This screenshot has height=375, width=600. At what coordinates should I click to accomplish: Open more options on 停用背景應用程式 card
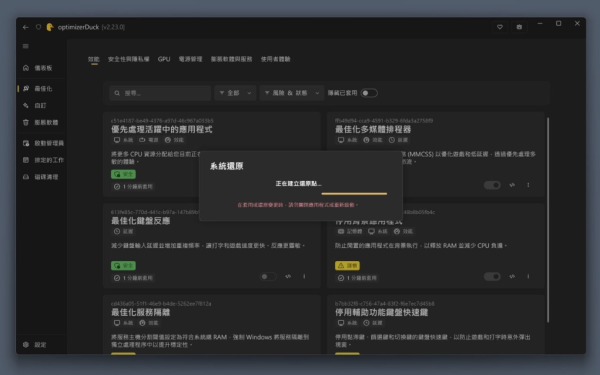coord(528,277)
